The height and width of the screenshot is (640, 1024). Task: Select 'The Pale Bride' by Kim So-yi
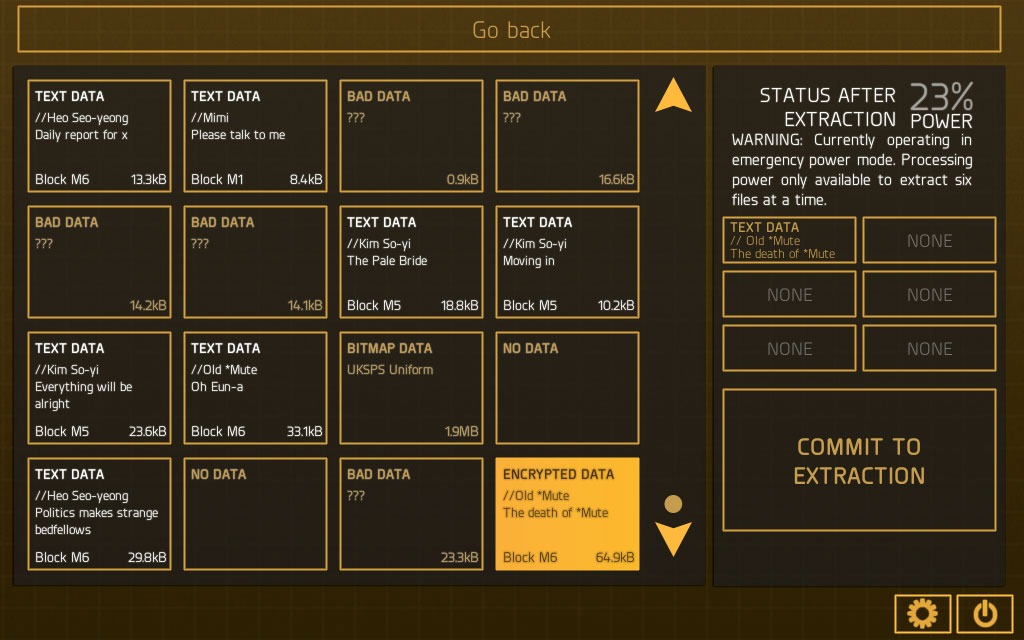[x=411, y=261]
